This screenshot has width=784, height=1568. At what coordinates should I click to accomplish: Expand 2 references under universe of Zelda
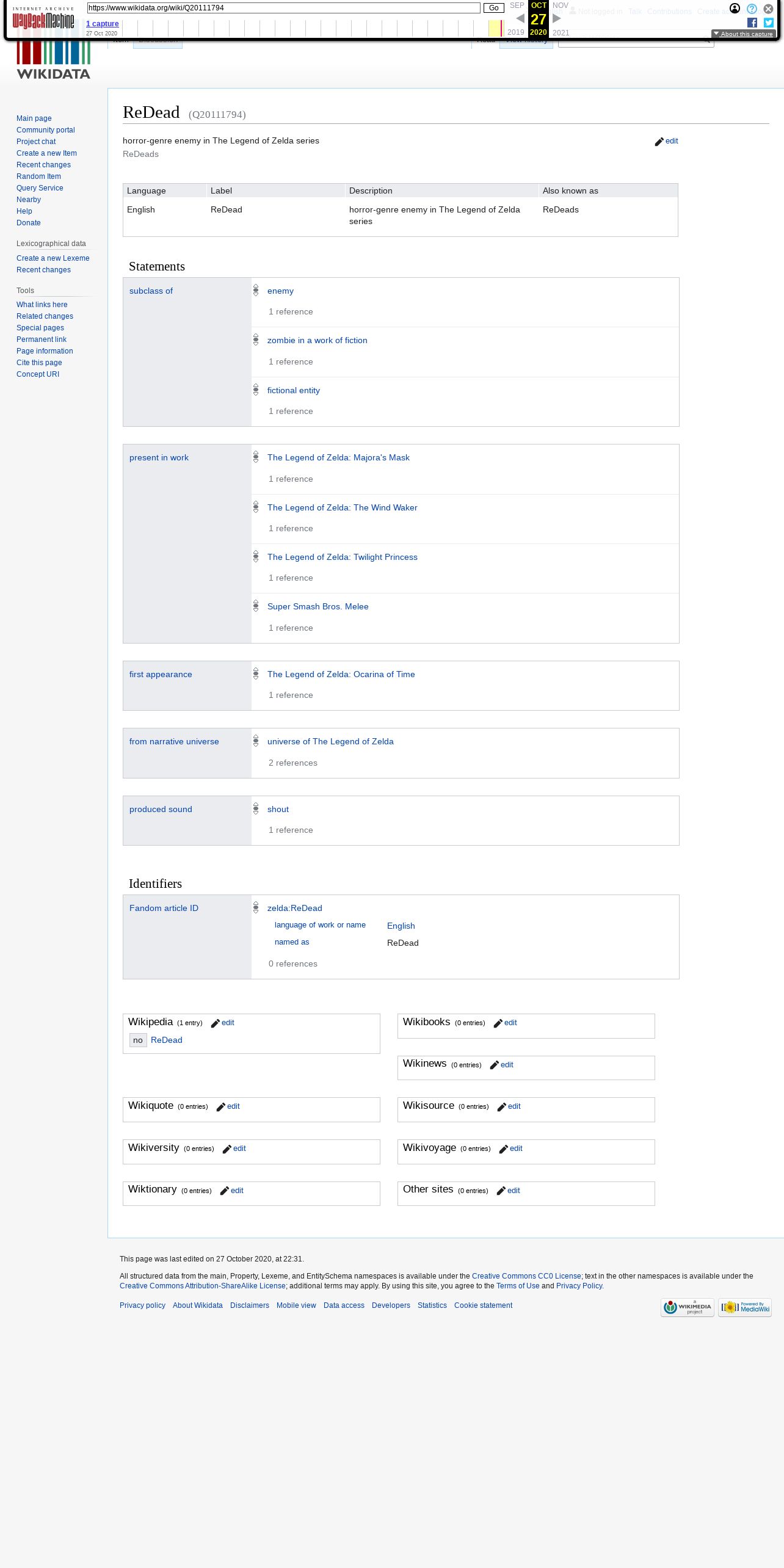tap(293, 763)
